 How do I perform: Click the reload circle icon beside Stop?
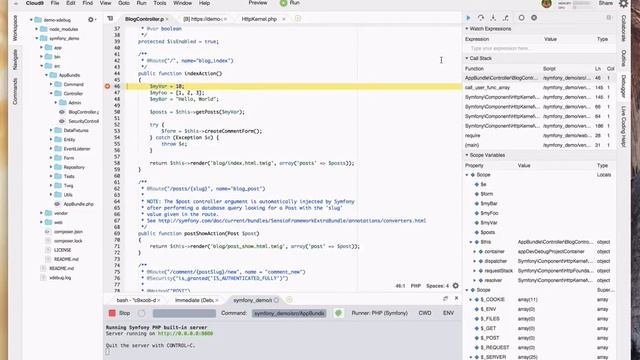point(141,313)
